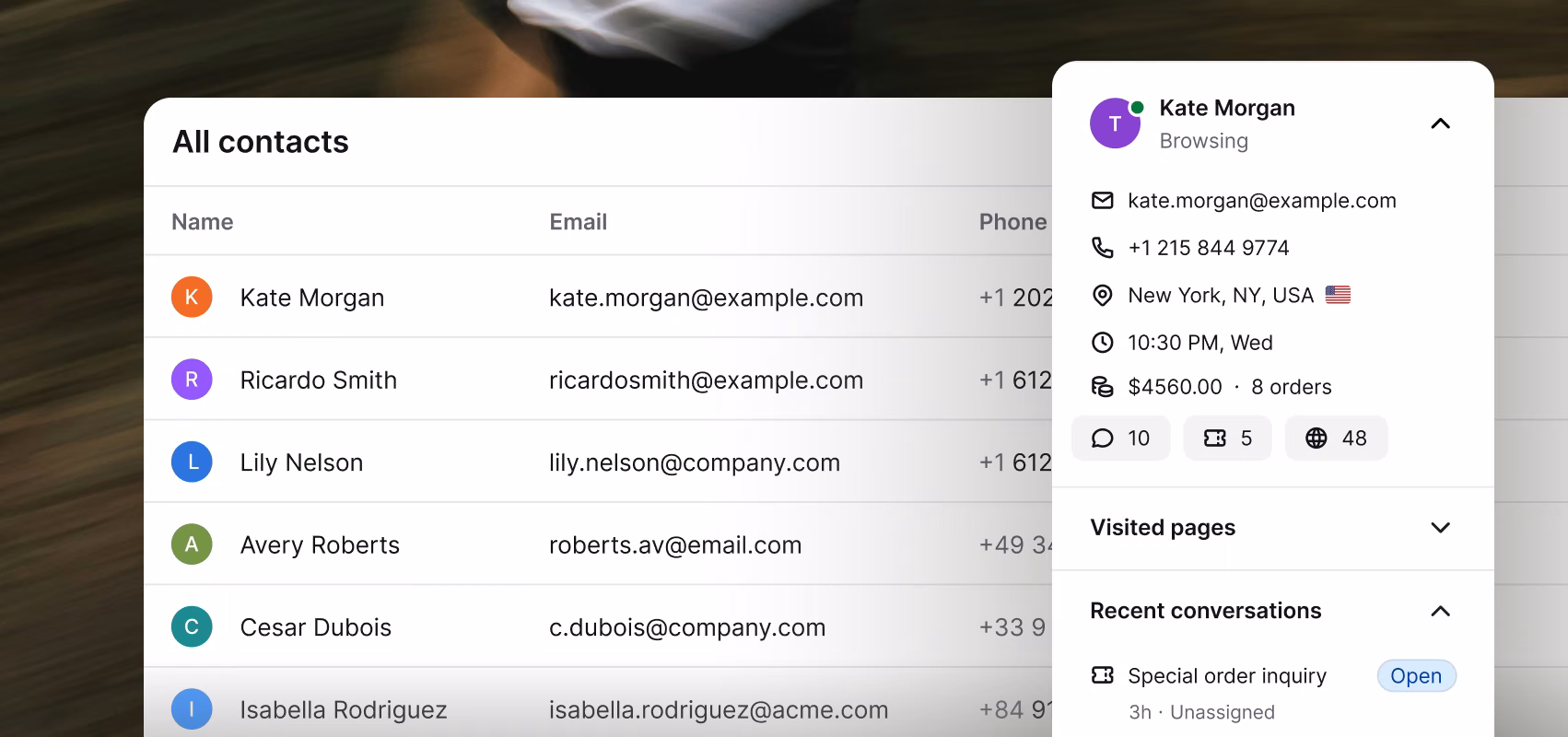Click the New York, NY, USA location text
1568x737 pixels.
coord(1221,295)
